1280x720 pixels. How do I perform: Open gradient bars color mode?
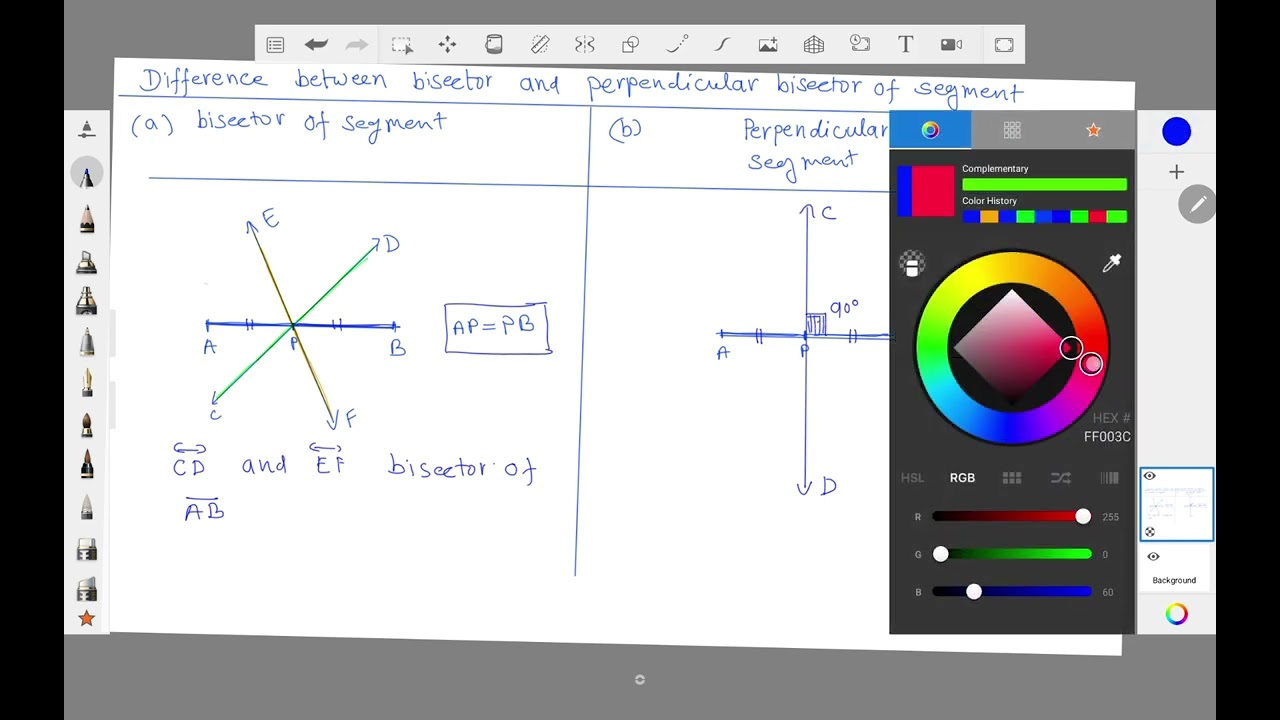(x=1109, y=478)
